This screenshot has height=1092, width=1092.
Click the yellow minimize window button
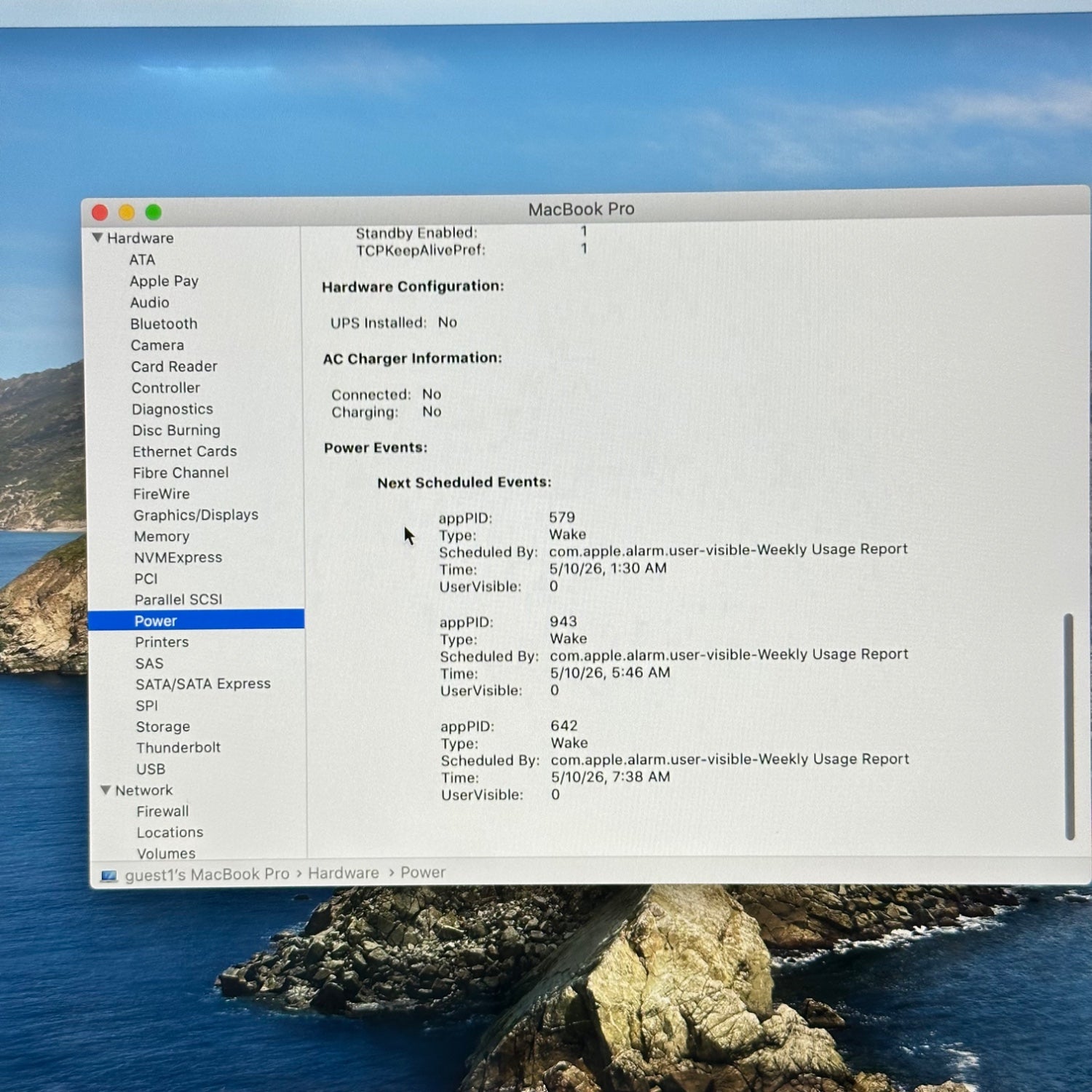pyautogui.click(x=127, y=213)
